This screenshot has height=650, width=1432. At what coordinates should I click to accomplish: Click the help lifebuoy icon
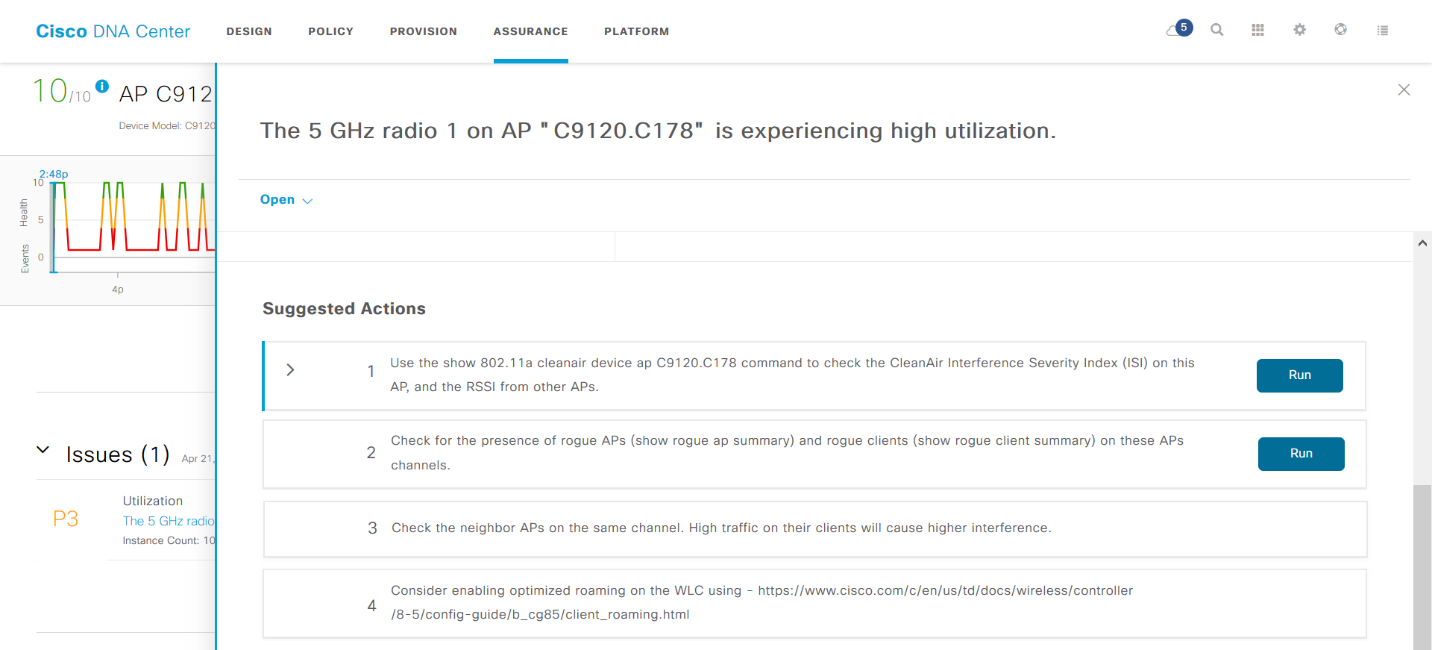1340,30
